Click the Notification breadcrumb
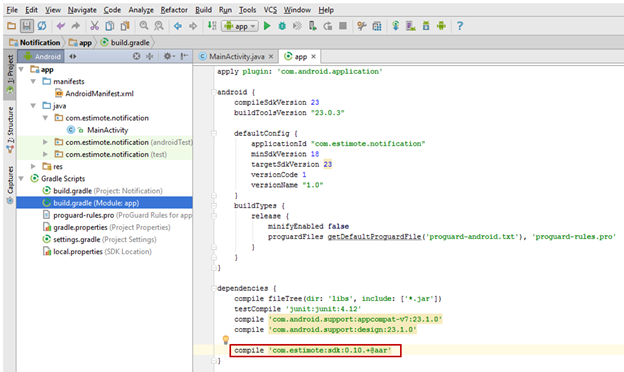The image size is (624, 372). 35,42
